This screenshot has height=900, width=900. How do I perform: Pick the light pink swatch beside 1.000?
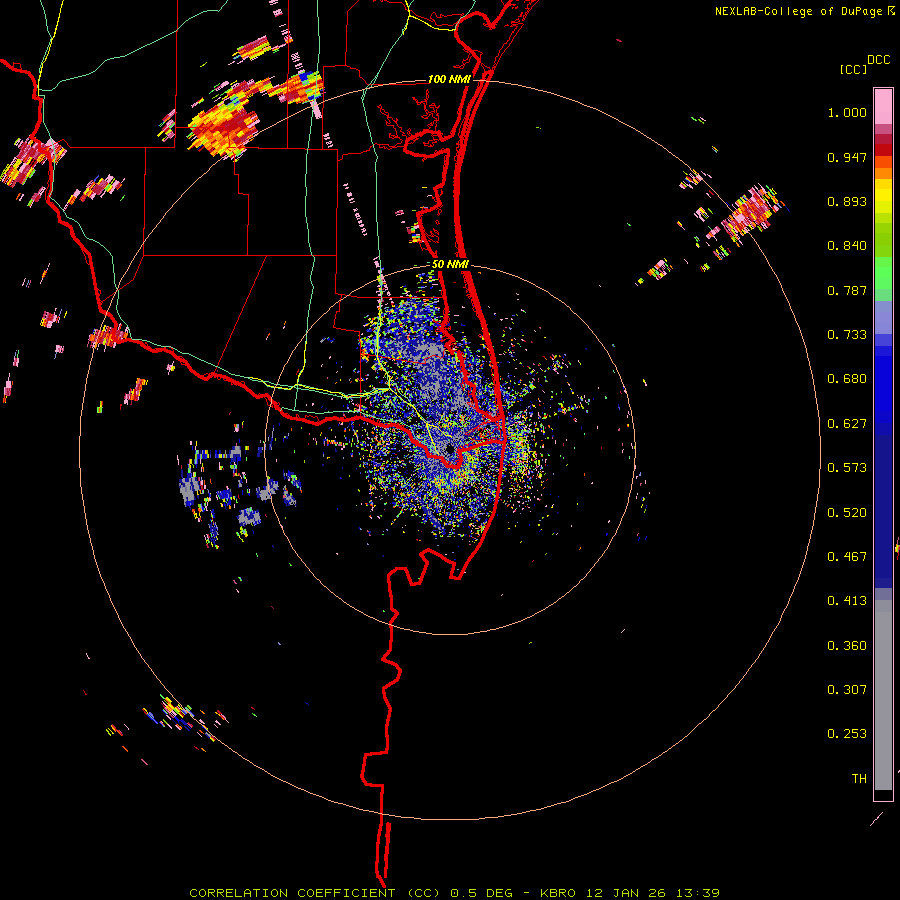883,107
